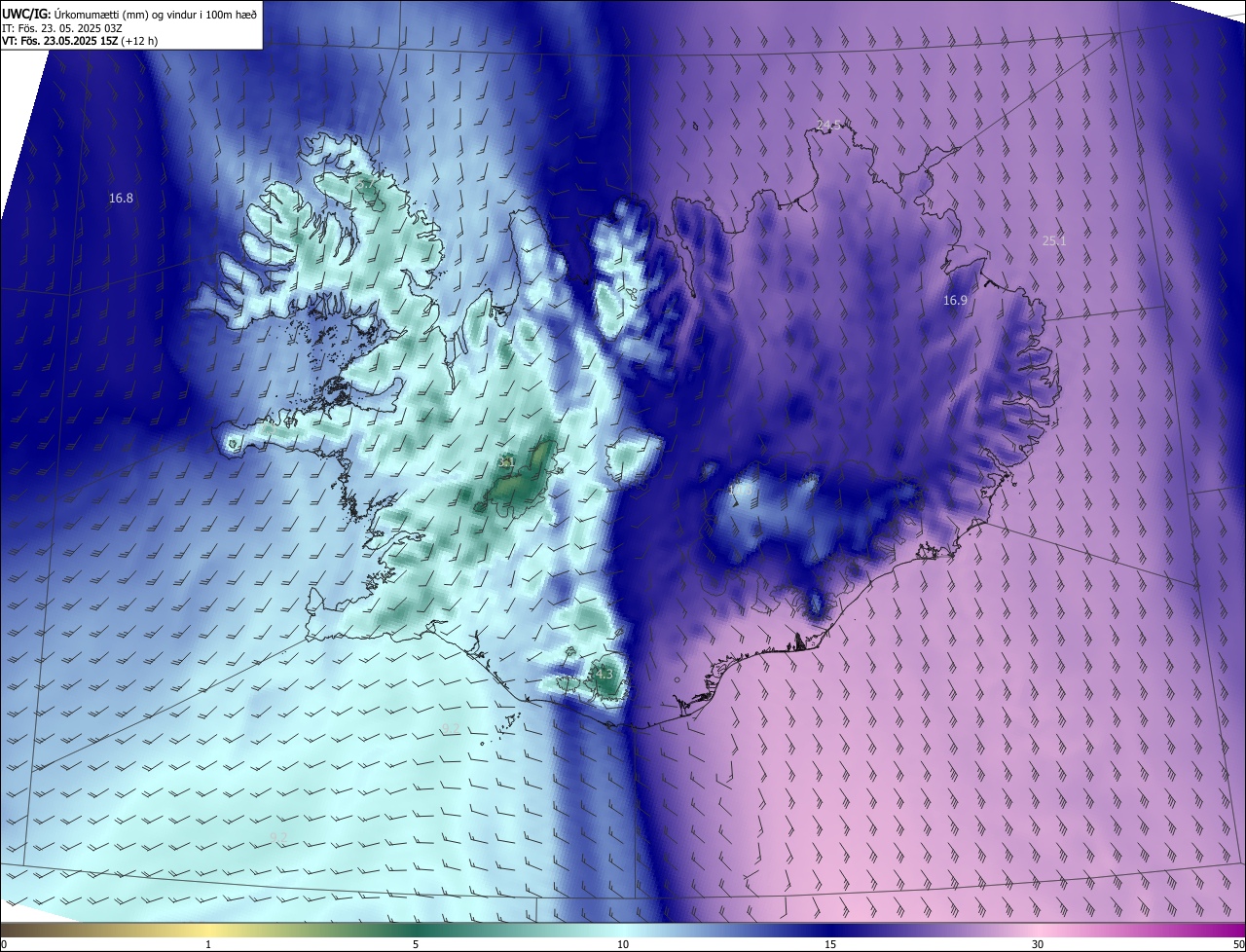Click the 30 tick on the color scale

pos(1038,944)
